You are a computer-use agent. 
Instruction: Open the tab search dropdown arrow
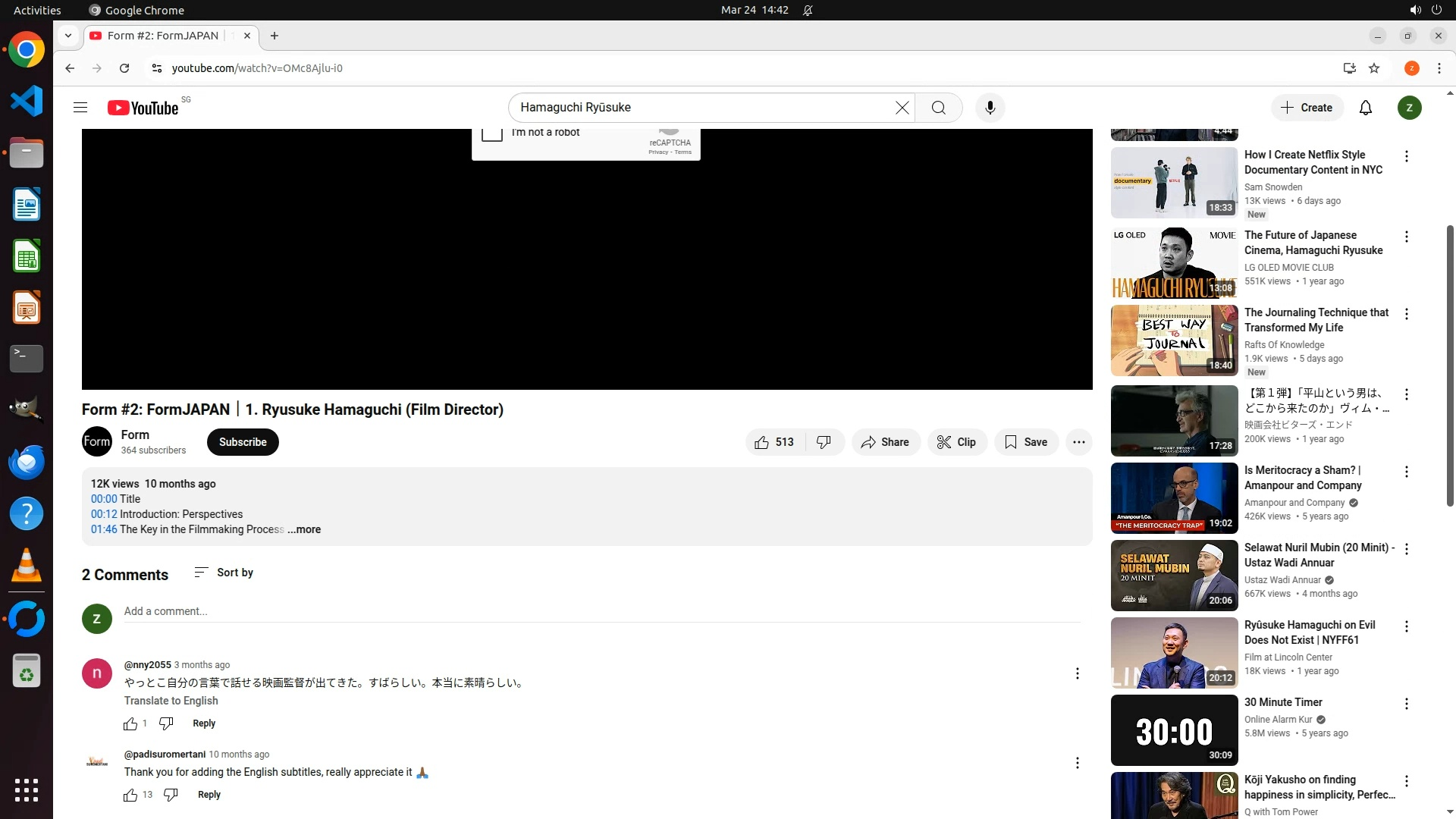(68, 36)
